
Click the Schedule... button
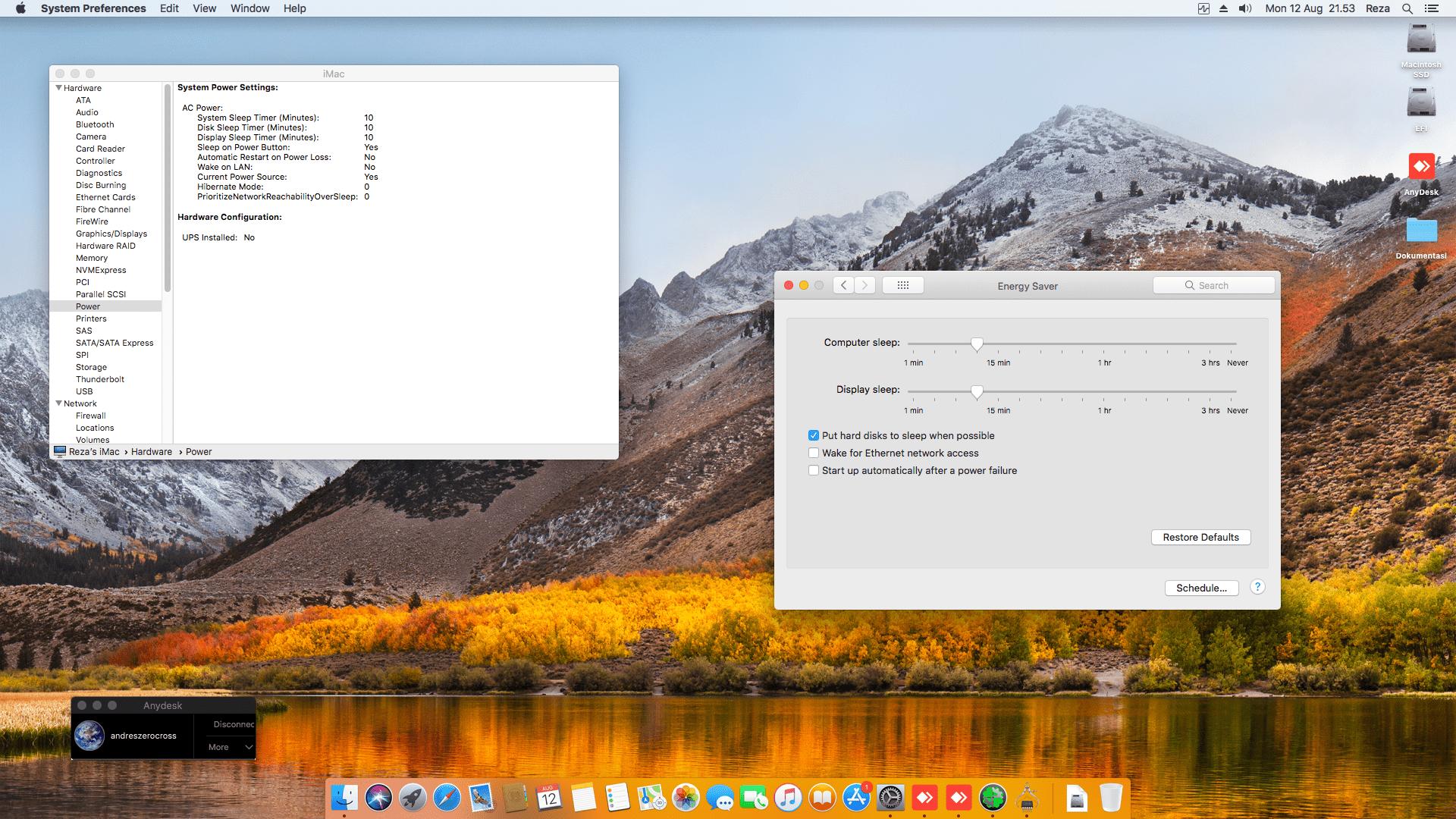(1201, 588)
